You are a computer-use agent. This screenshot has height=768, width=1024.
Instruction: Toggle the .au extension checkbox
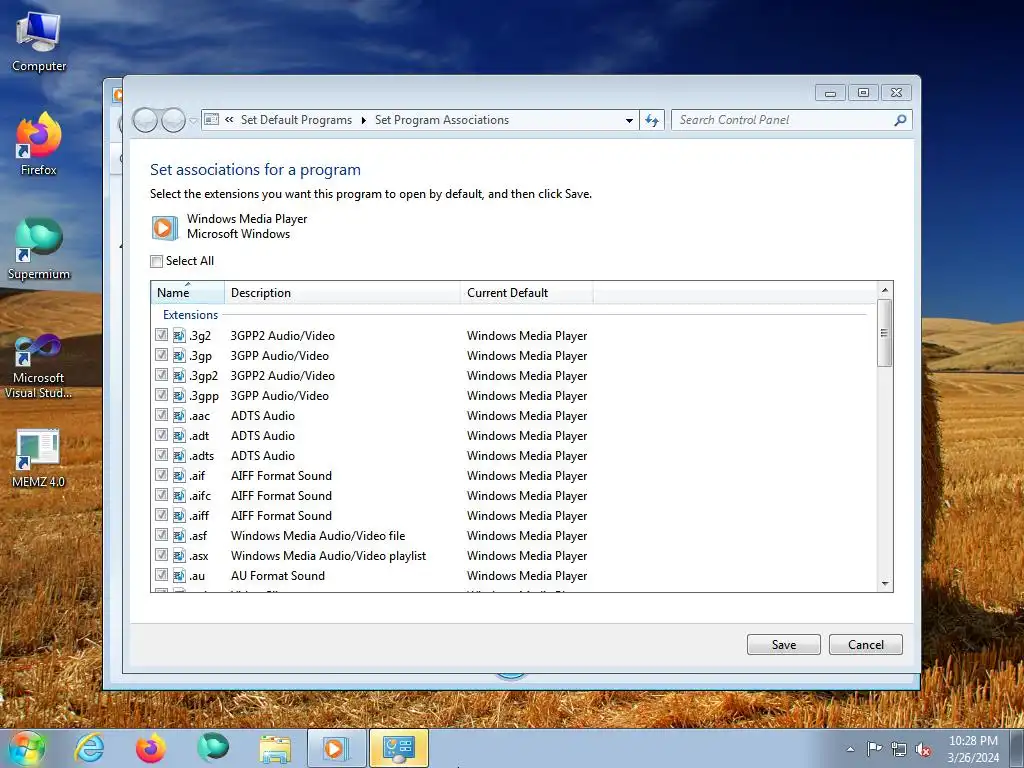161,575
